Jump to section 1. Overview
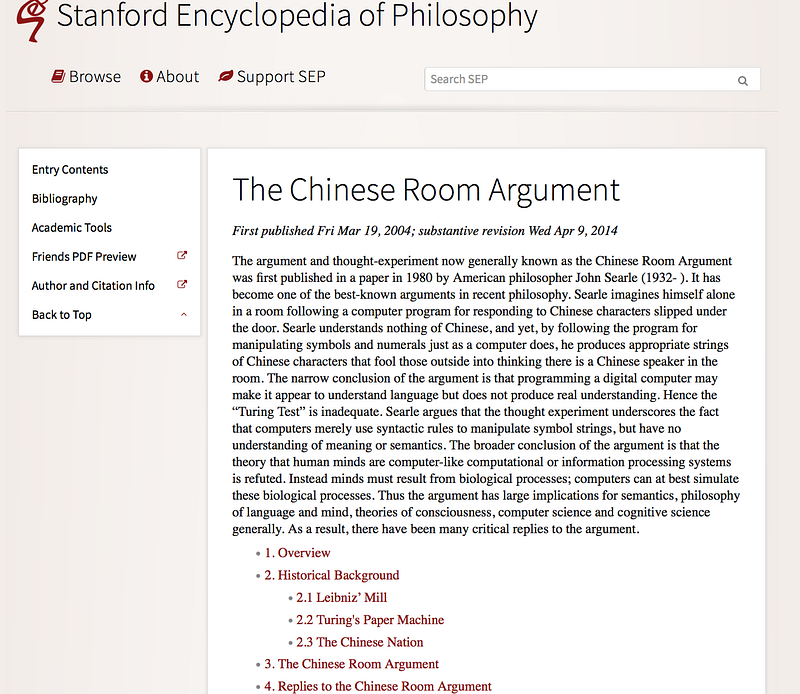This screenshot has height=694, width=800. click(297, 553)
